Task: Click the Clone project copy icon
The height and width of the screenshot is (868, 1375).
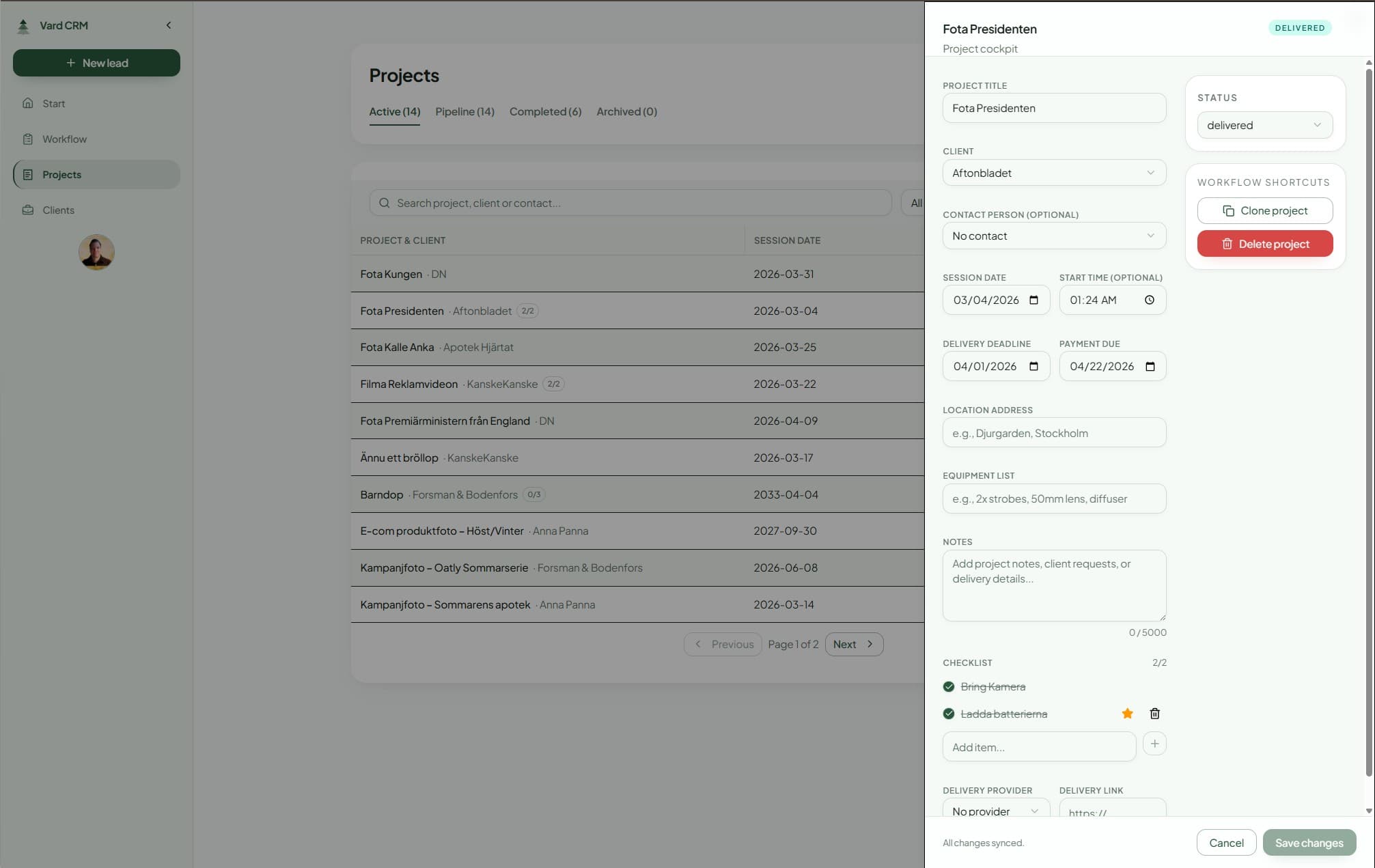Action: coord(1230,210)
